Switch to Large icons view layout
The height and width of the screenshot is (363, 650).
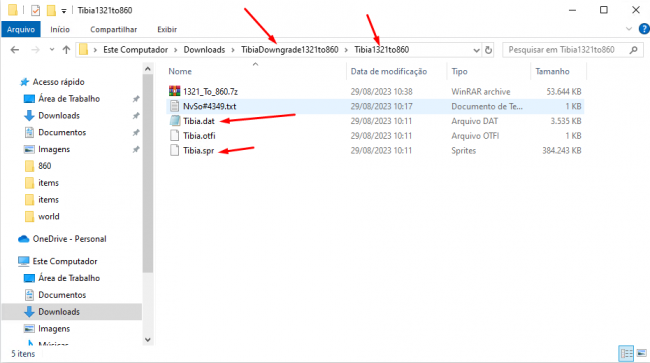point(642,353)
